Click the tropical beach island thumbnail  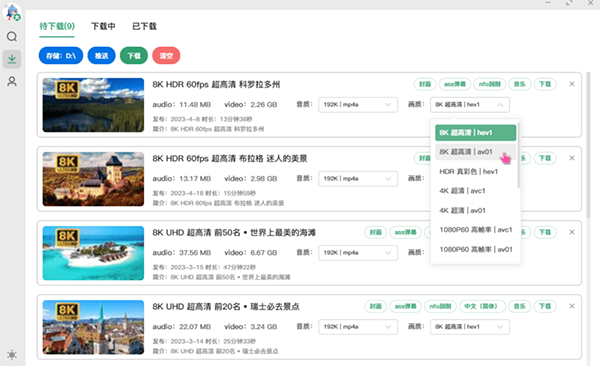click(x=93, y=253)
